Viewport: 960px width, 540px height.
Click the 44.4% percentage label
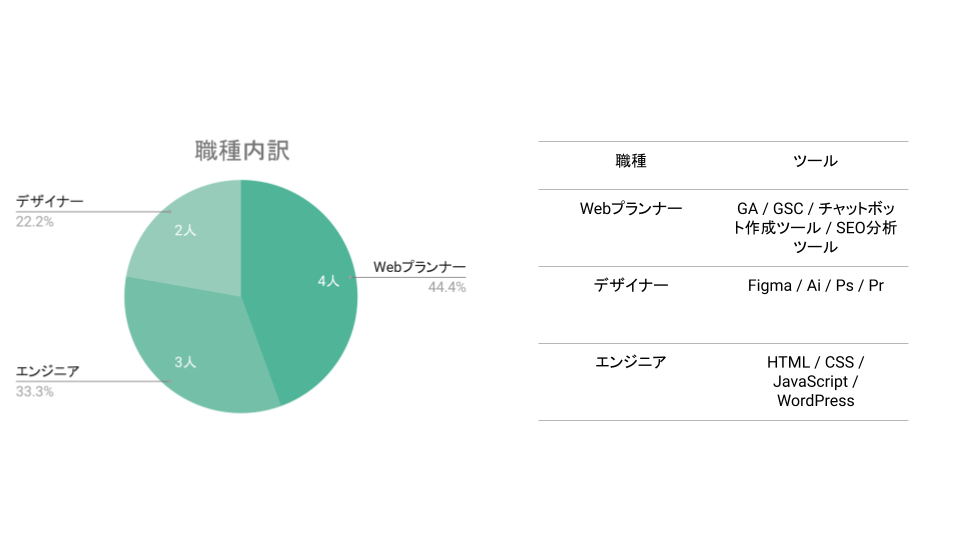point(447,287)
